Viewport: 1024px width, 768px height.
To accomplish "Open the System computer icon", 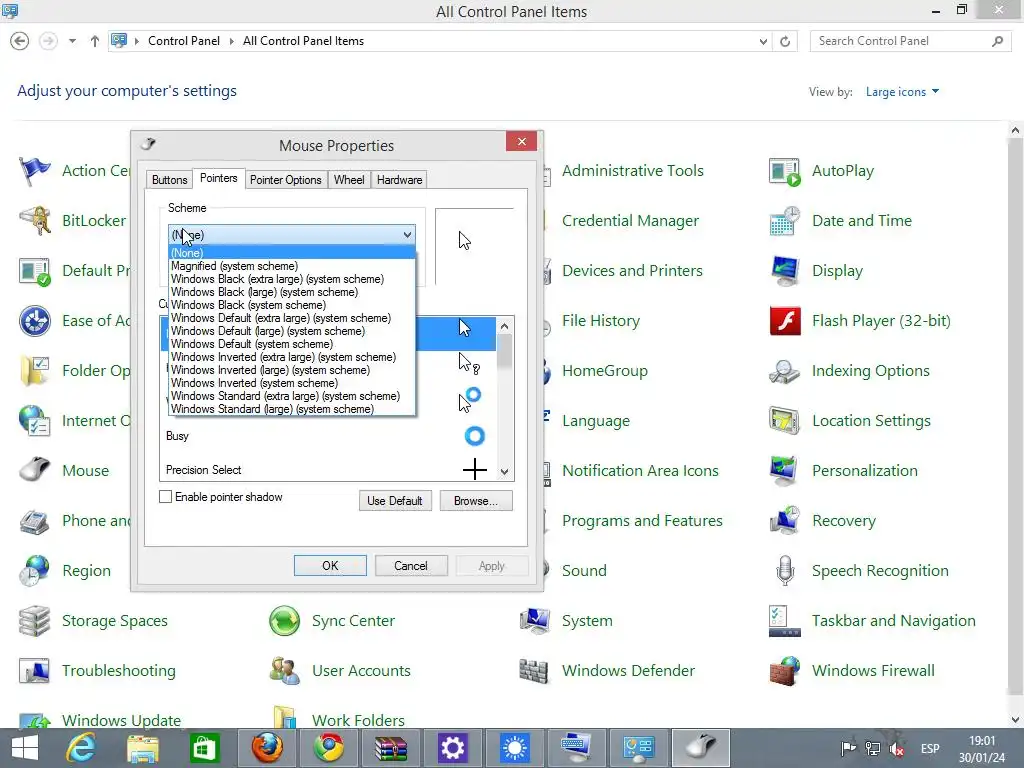I will tap(535, 620).
